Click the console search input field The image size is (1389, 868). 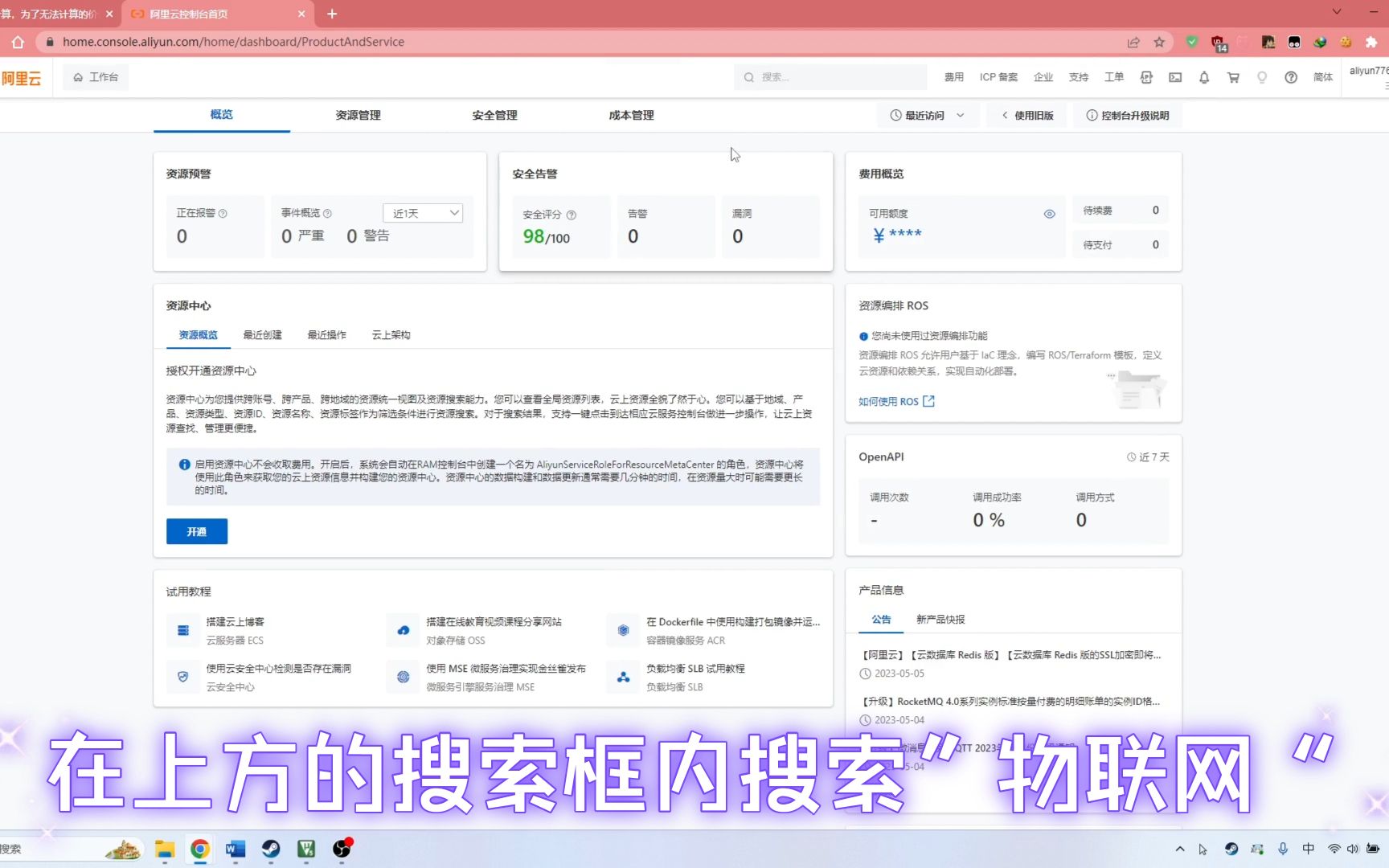click(x=830, y=77)
